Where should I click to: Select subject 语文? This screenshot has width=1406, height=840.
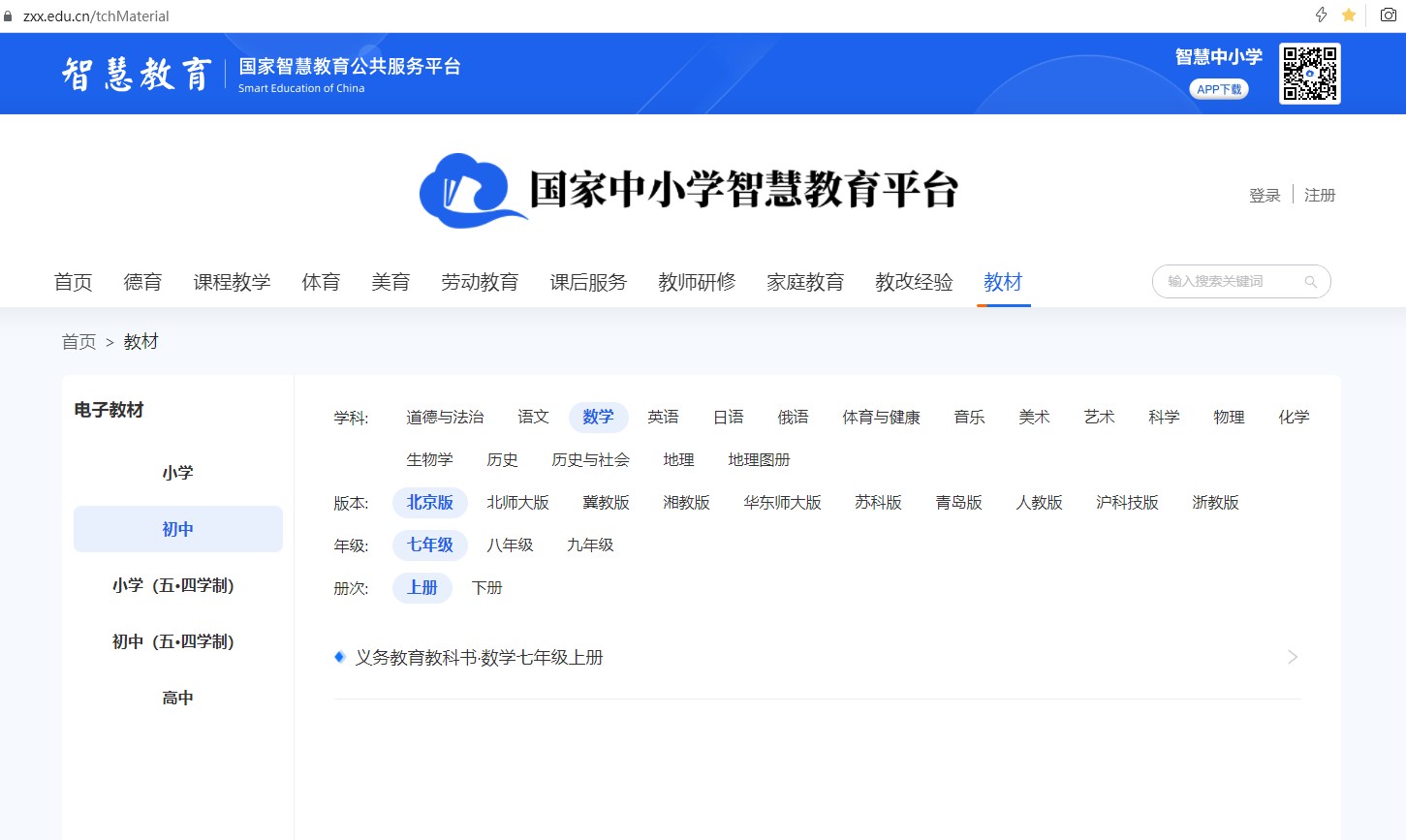tap(534, 417)
